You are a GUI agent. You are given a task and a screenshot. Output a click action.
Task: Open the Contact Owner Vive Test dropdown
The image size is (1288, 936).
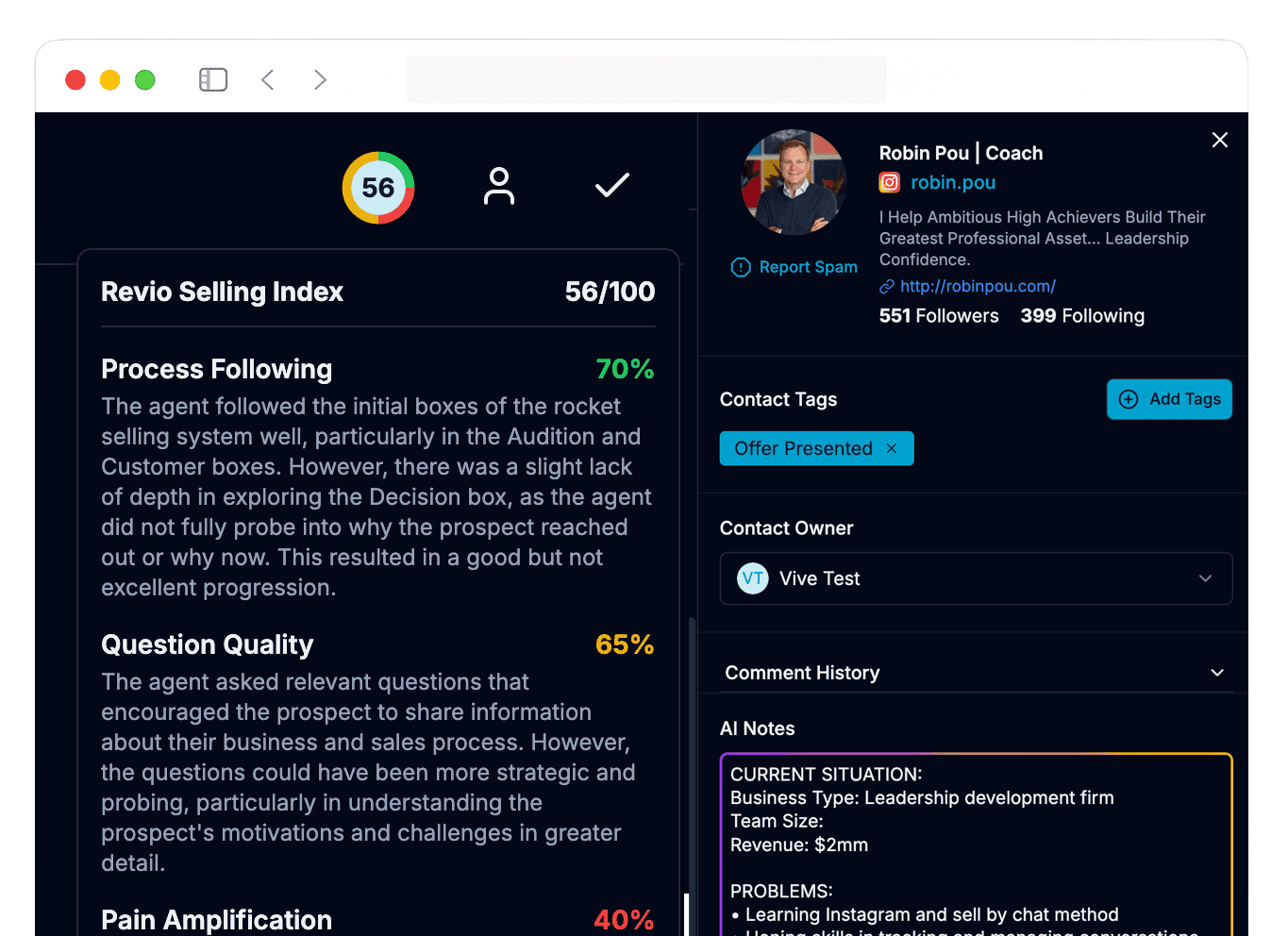coord(976,578)
